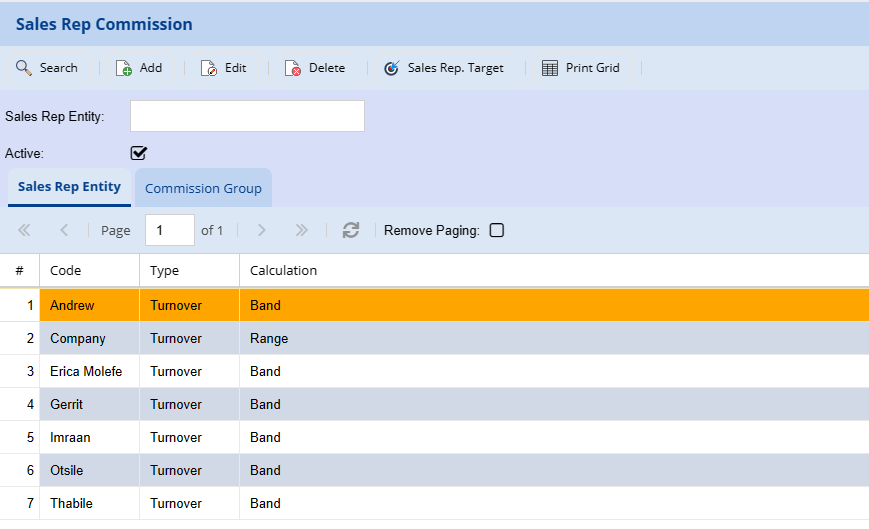
Task: Sort by the Calculation column header
Action: [x=283, y=270]
